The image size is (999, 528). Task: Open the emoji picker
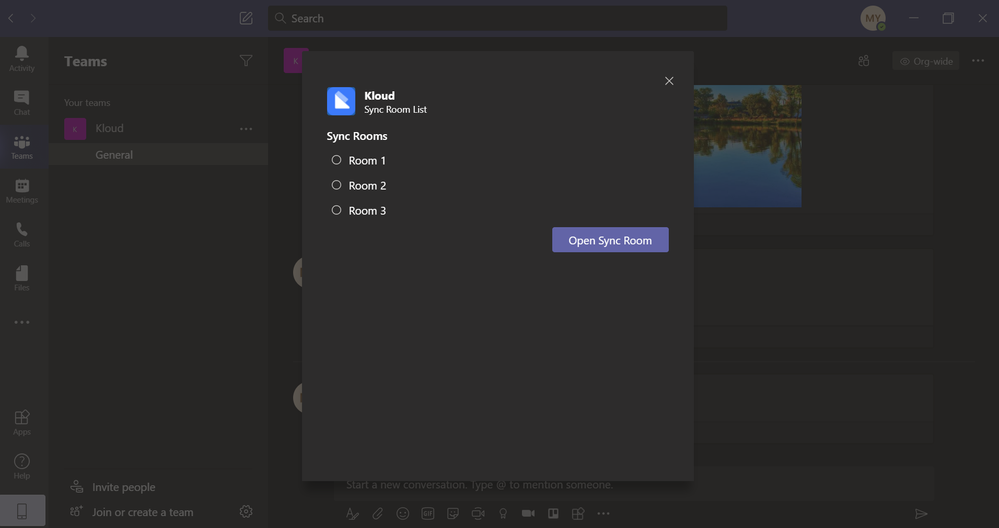tap(403, 513)
